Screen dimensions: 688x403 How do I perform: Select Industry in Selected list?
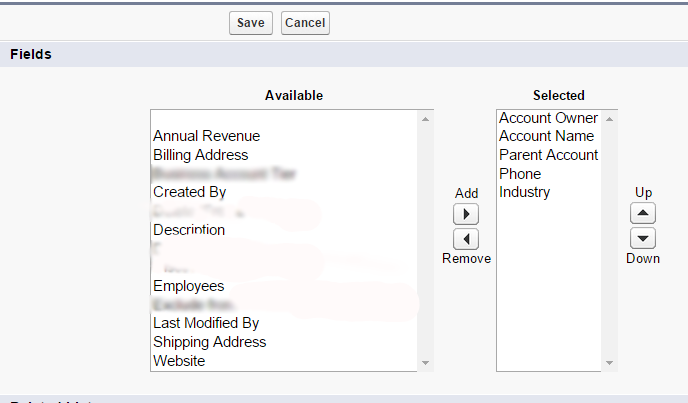524,192
